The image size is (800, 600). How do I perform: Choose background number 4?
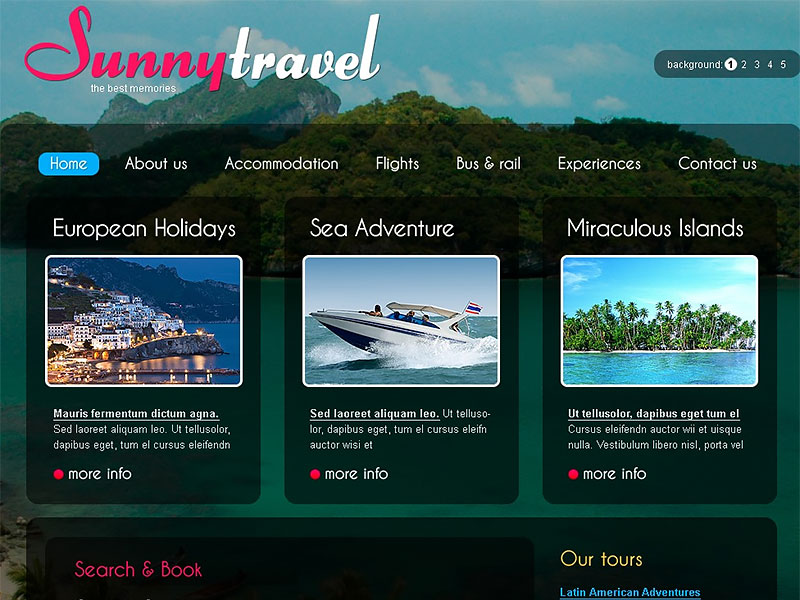coord(770,65)
